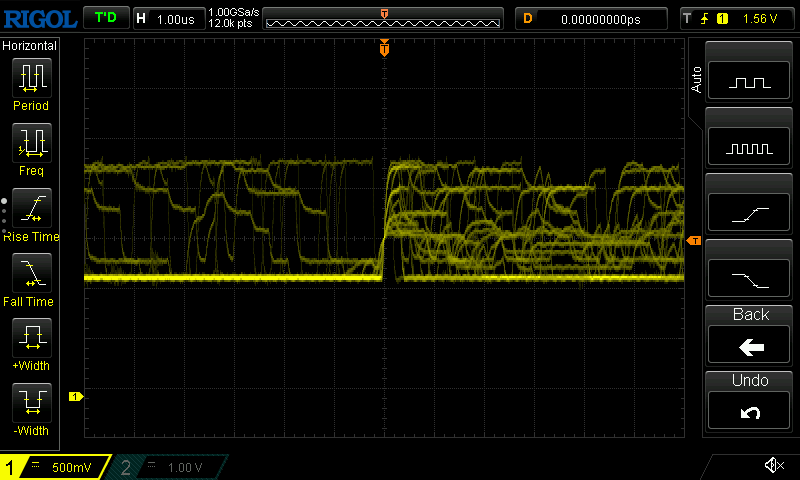Choose the rising edge slope option
This screenshot has height=480, width=800.
pos(750,213)
